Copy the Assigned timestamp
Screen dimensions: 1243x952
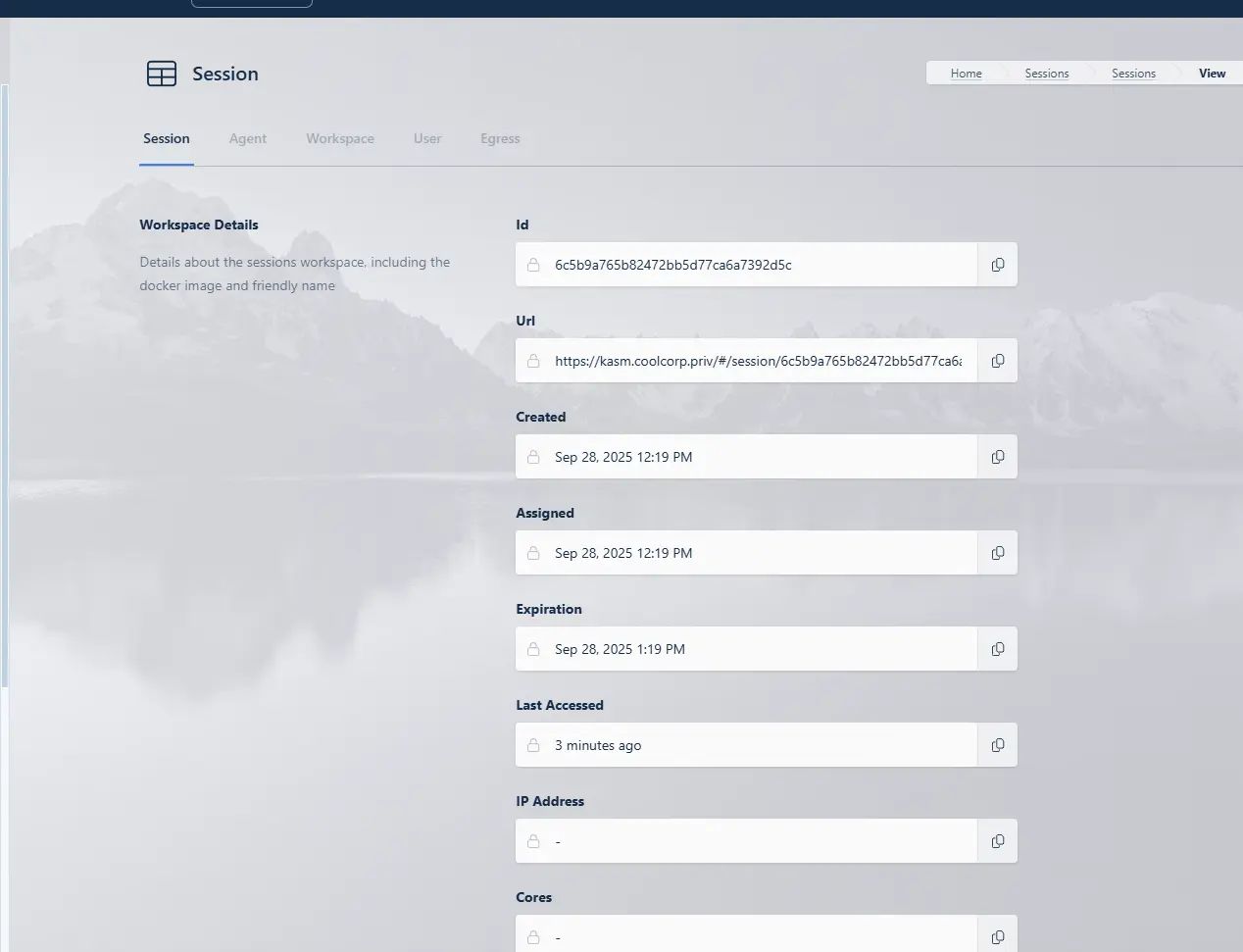pyautogui.click(x=997, y=553)
